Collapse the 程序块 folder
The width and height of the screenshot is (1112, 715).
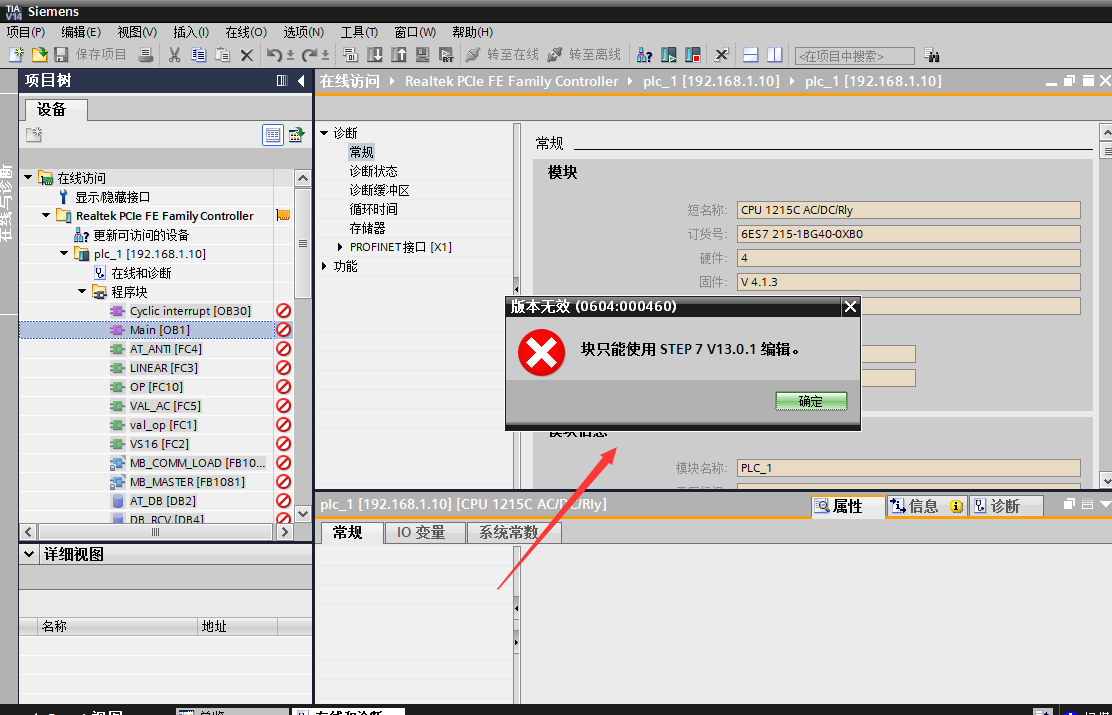click(x=83, y=292)
